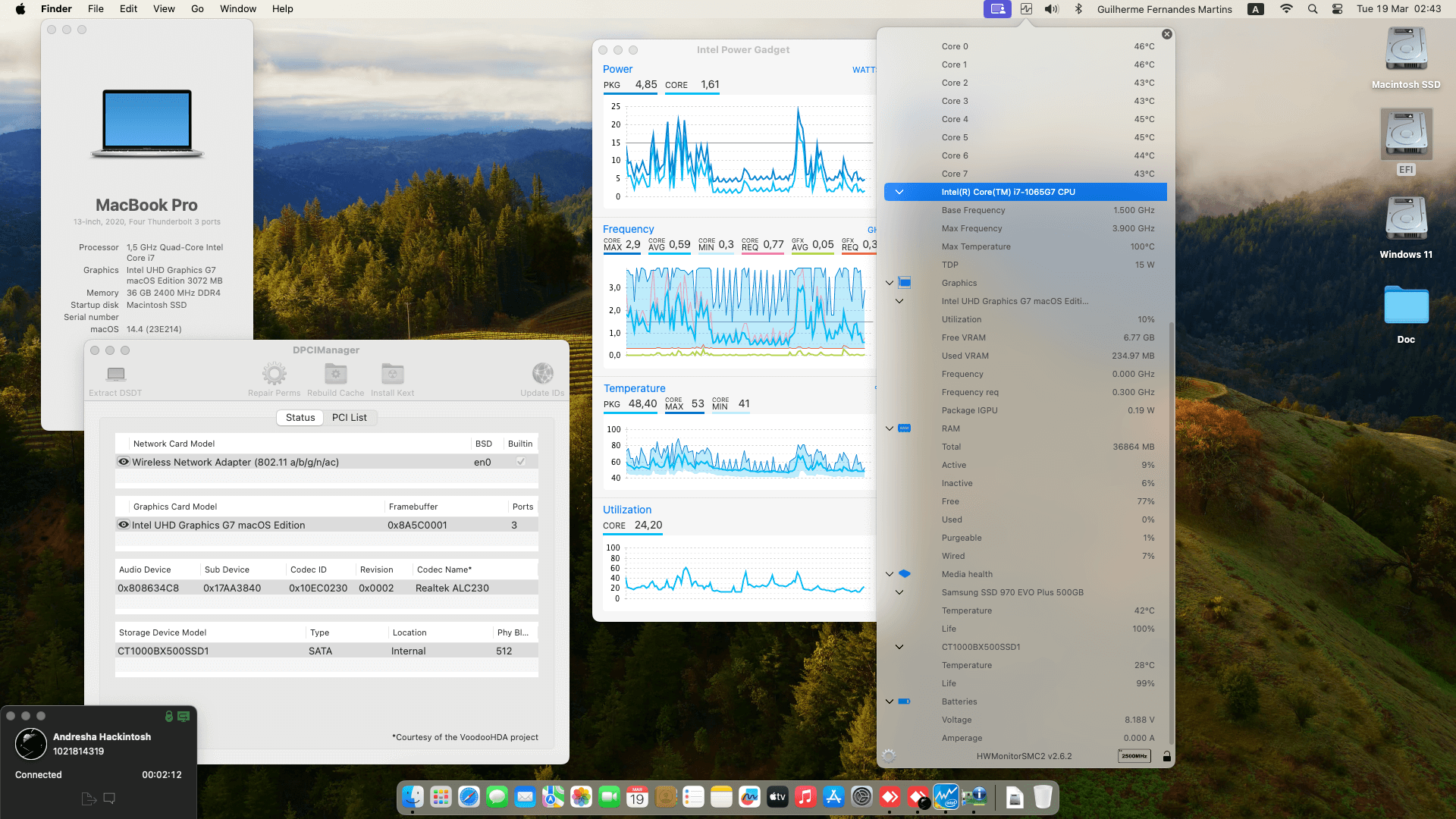1456x819 pixels.
Task: Select the Extract DSDT tool in DPCIManager
Action: [x=115, y=378]
